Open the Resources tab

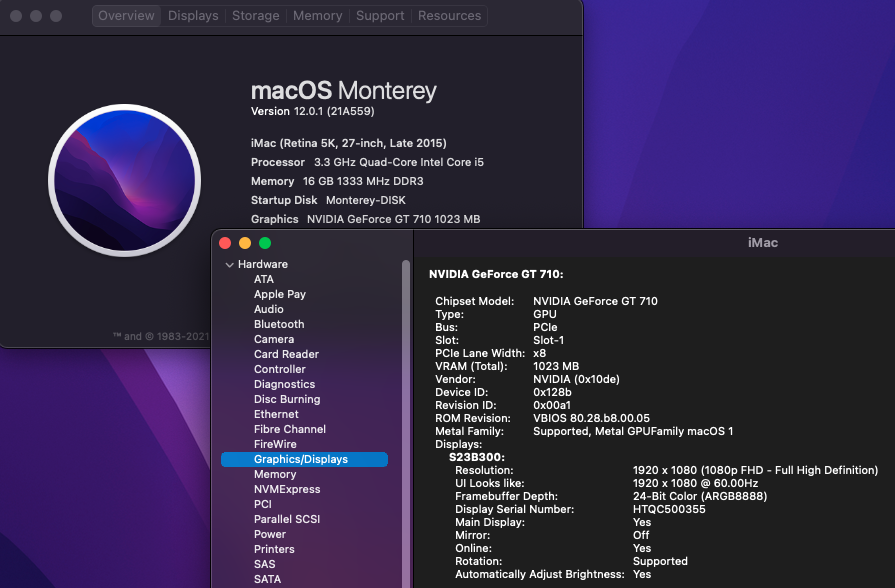coord(449,15)
